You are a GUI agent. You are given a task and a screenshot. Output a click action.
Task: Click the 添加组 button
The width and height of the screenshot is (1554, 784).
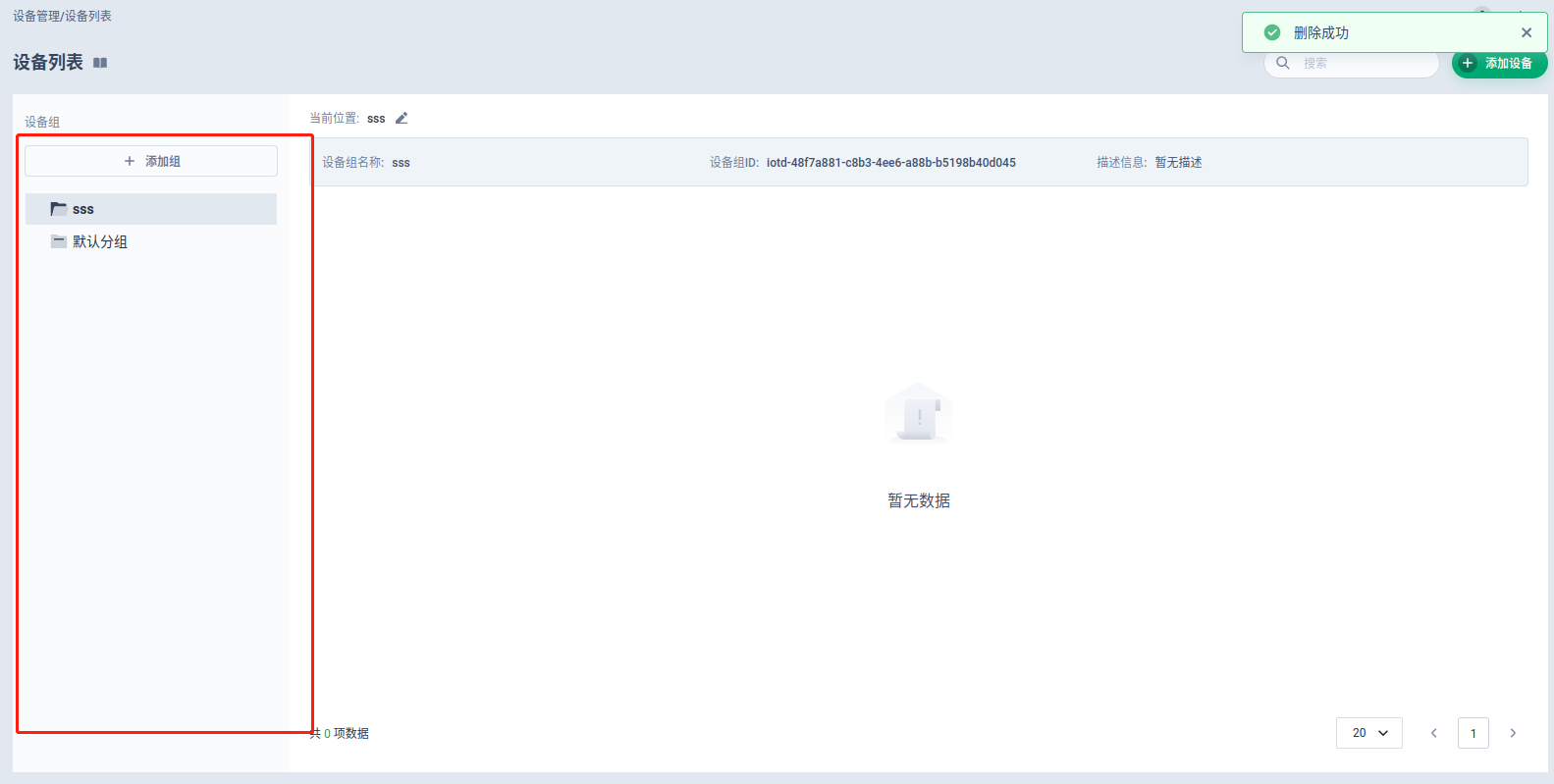(x=151, y=161)
